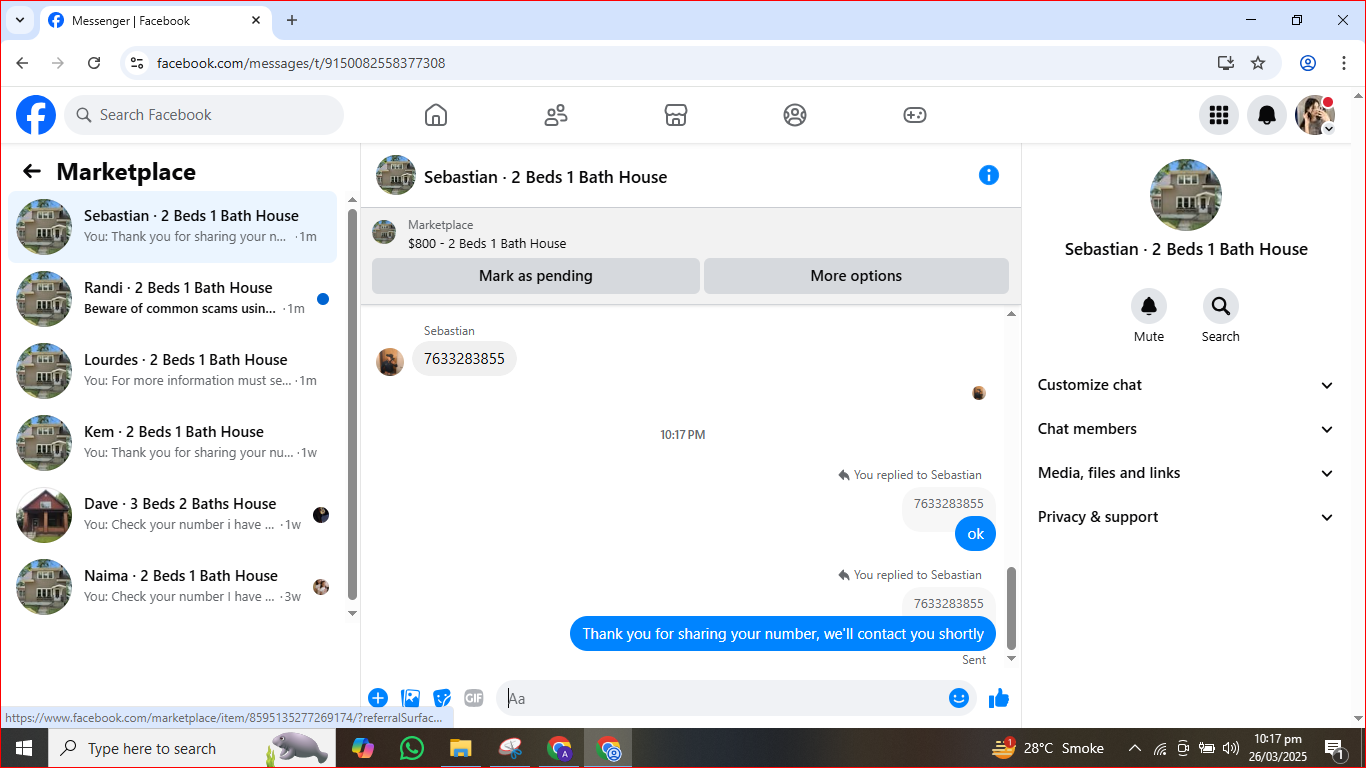Click Sebastian's message 7633283855
The image size is (1366, 768).
click(x=464, y=358)
